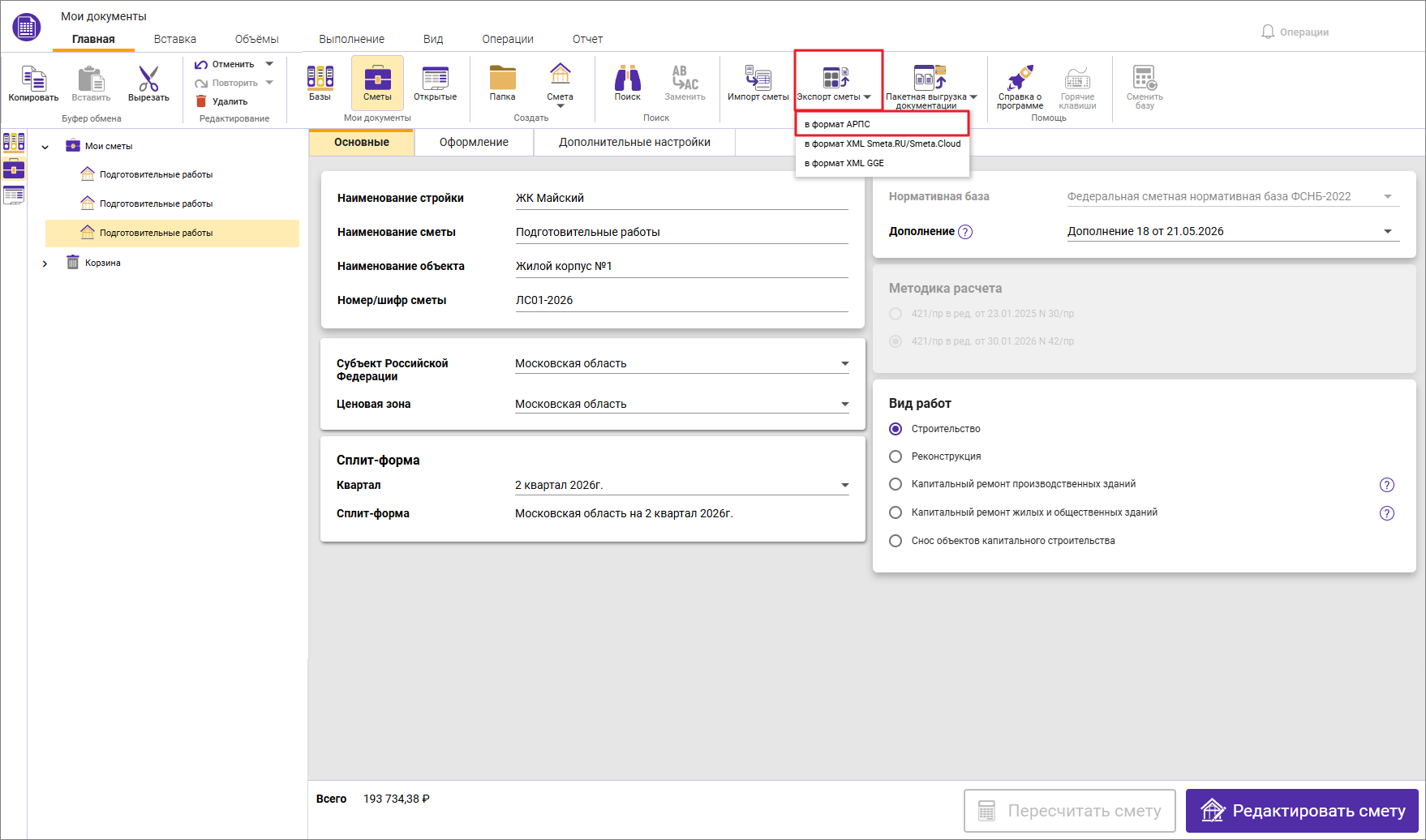Open Справка о программе rocket icon
The height and width of the screenshot is (840, 1426).
1020,78
